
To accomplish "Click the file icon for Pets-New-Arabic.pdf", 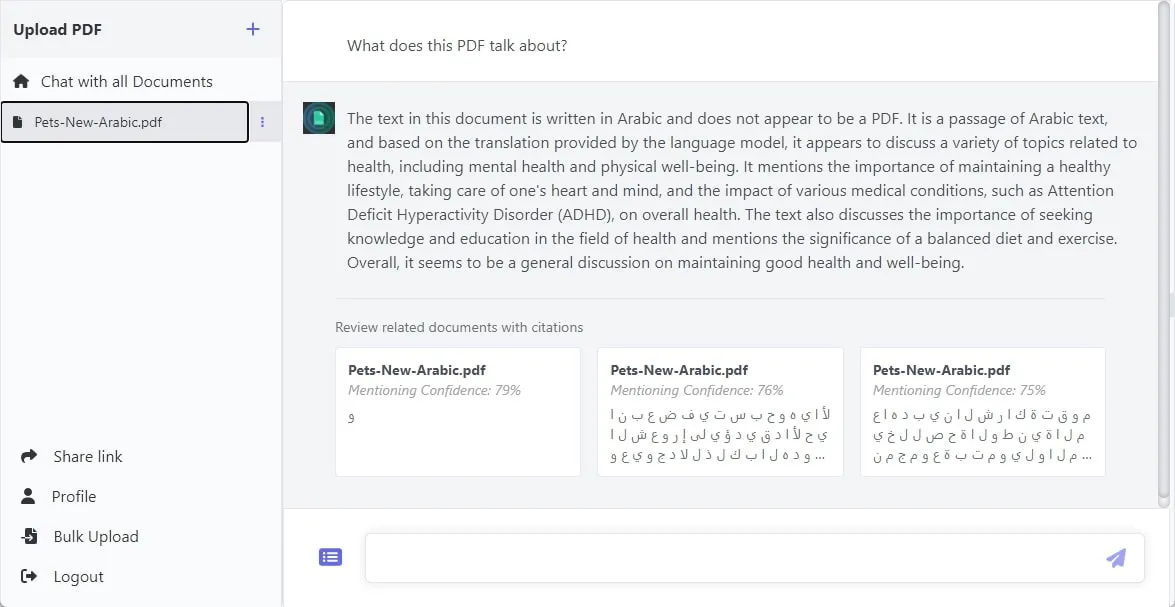I will pyautogui.click(x=17, y=122).
